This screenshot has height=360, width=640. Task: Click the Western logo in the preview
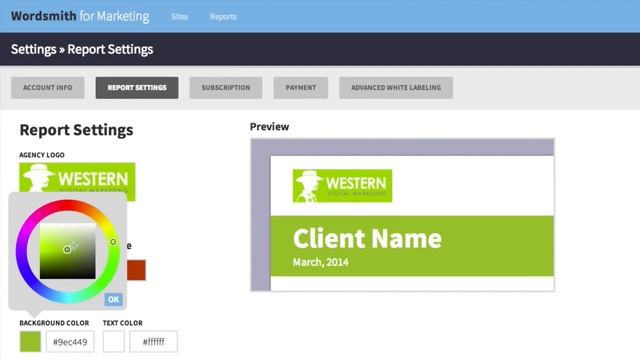coord(342,186)
